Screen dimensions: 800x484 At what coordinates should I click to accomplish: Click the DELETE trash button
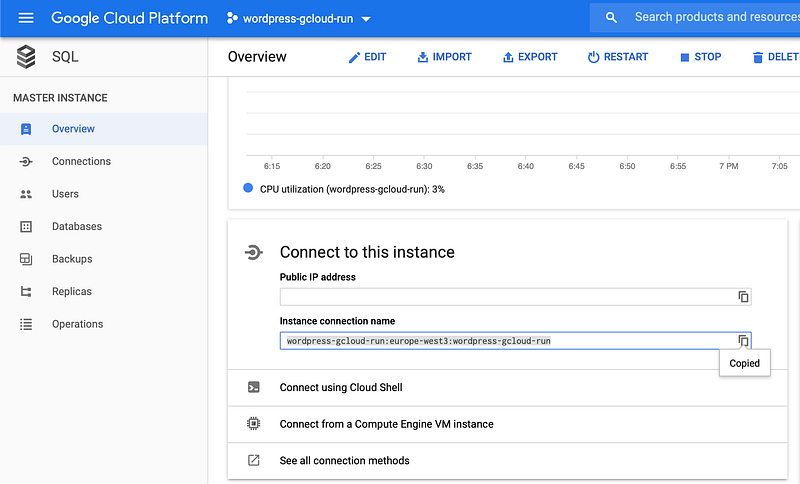[x=776, y=57]
